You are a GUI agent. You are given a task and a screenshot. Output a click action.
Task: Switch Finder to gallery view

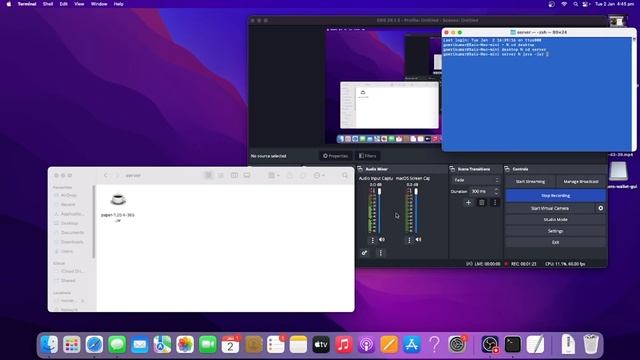(x=247, y=176)
